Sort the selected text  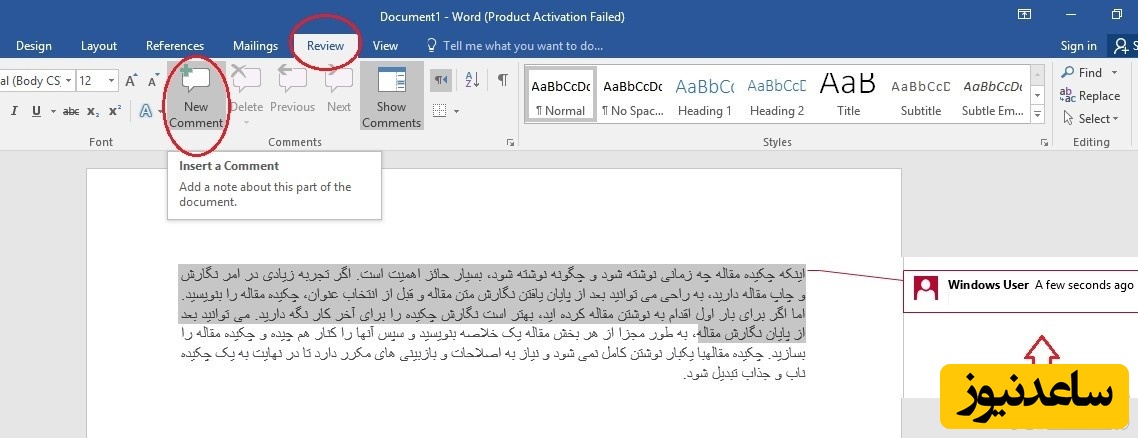(472, 80)
